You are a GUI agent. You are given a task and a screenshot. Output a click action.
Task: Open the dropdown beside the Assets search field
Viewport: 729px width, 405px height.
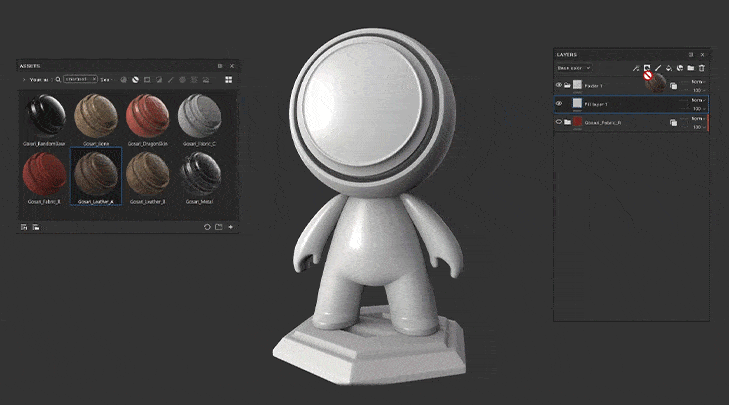coord(106,80)
